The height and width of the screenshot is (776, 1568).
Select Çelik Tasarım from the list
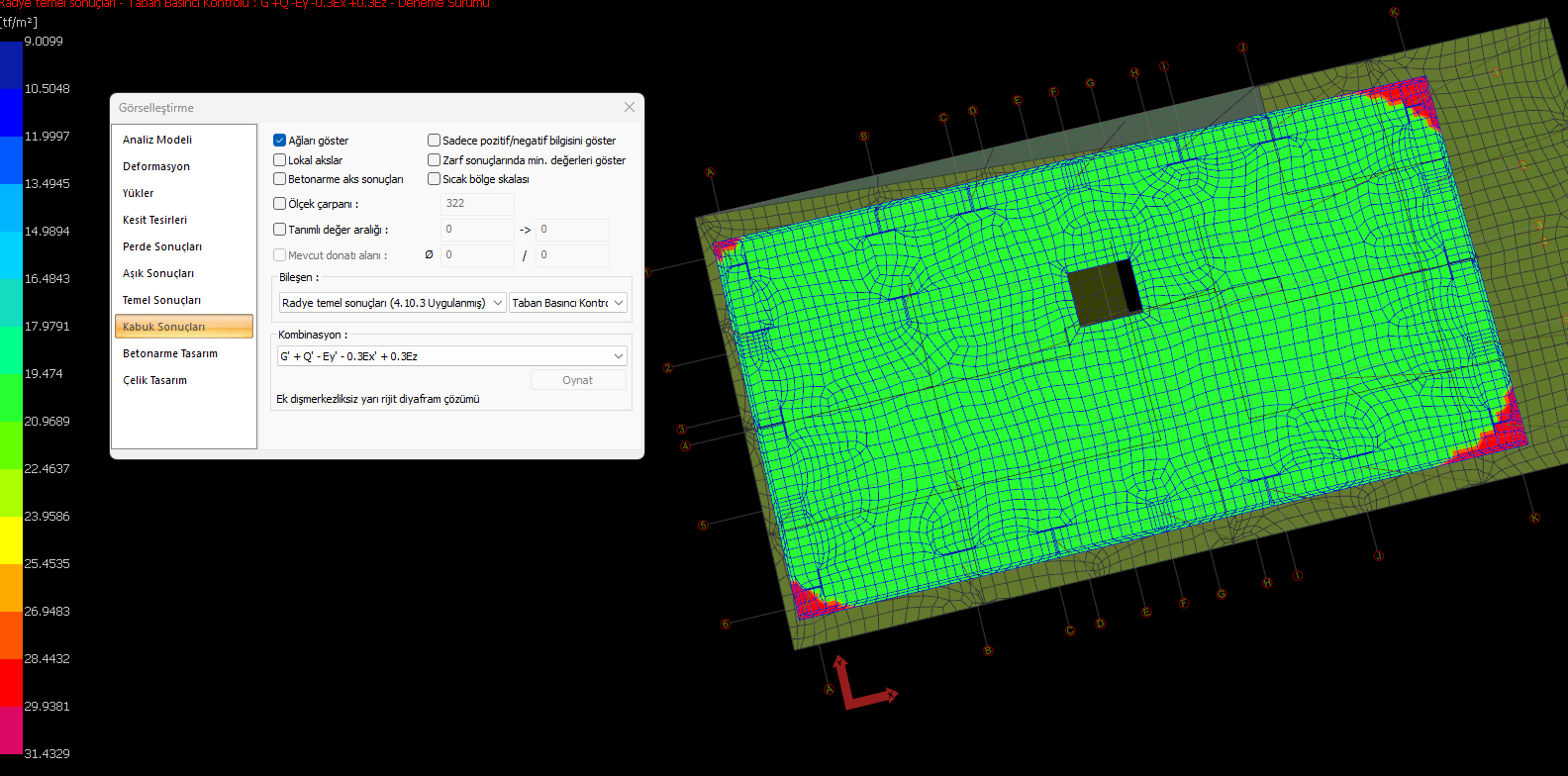click(154, 380)
